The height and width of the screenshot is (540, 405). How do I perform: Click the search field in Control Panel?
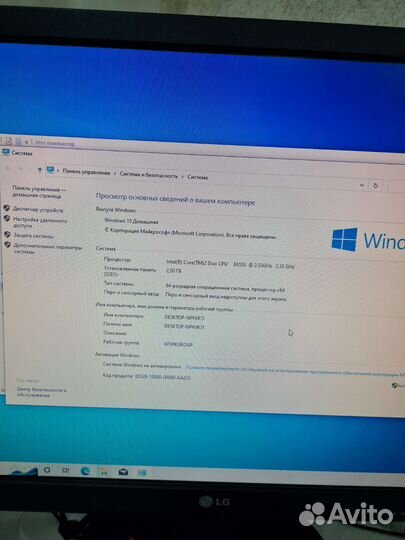[x=396, y=187]
